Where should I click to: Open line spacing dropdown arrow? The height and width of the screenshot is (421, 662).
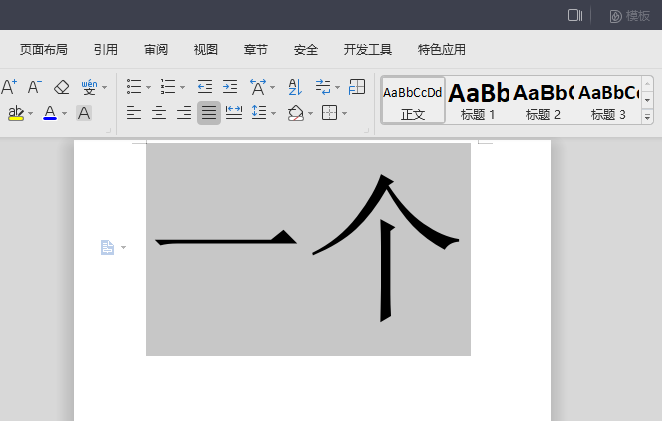[x=273, y=113]
